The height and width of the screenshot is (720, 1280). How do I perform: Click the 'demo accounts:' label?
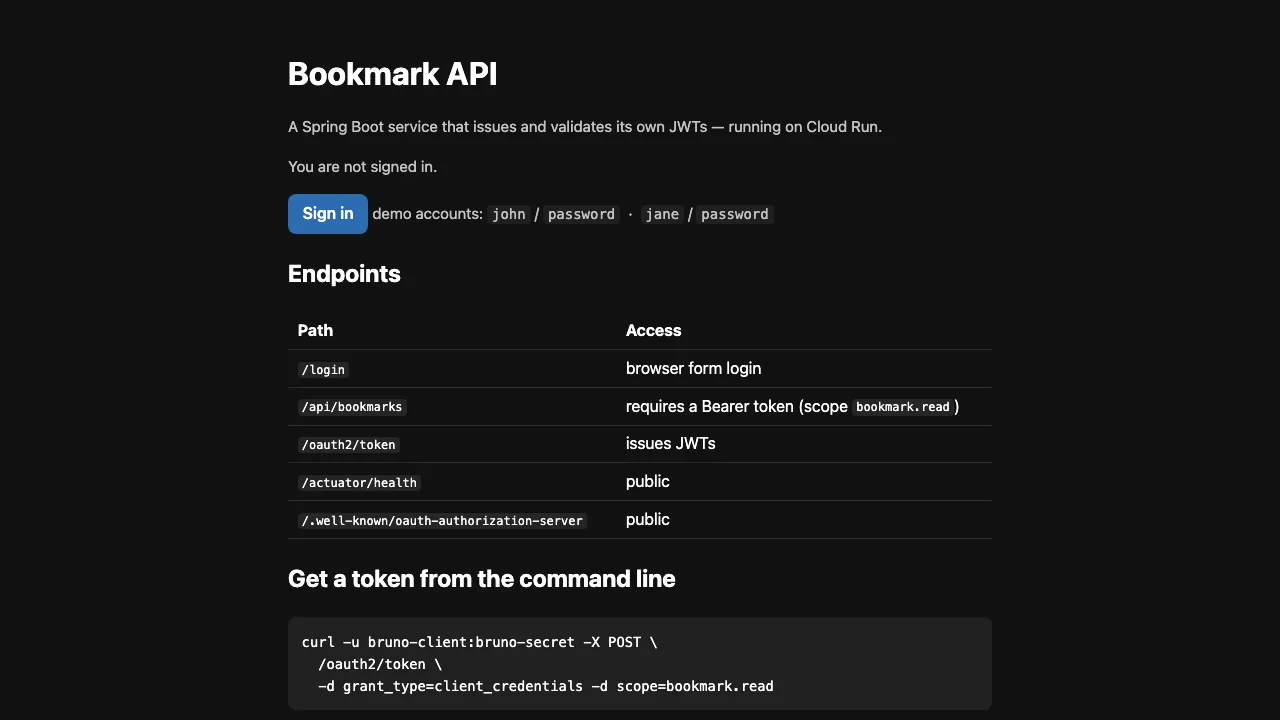427,214
